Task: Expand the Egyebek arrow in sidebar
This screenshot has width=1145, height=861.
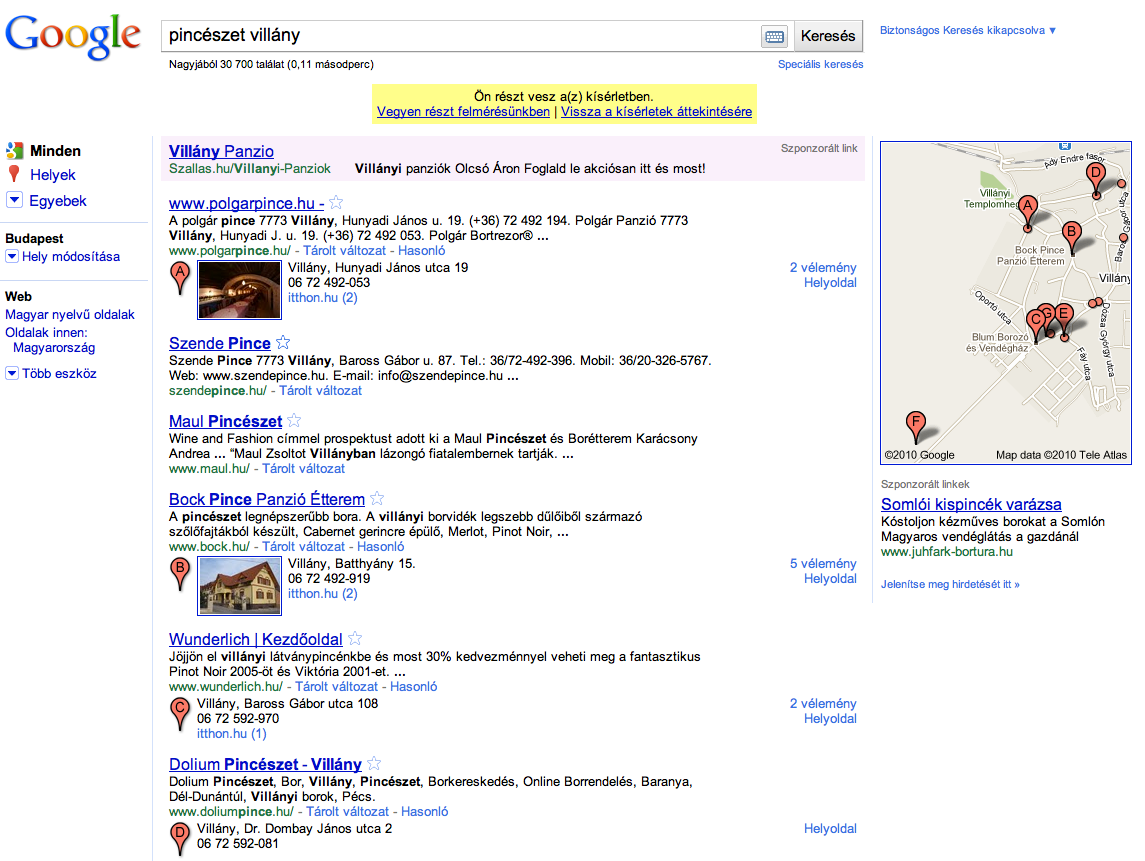Action: click(x=15, y=199)
